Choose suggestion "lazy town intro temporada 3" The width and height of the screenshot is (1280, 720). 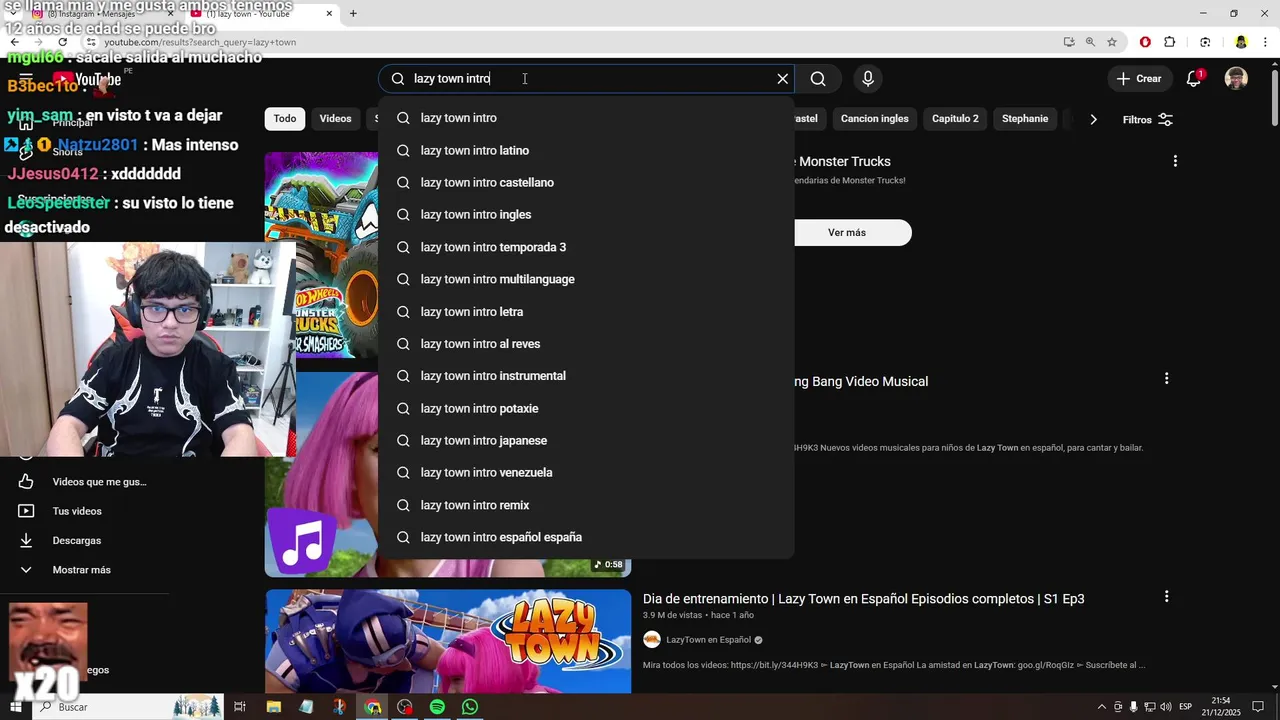[x=586, y=247]
